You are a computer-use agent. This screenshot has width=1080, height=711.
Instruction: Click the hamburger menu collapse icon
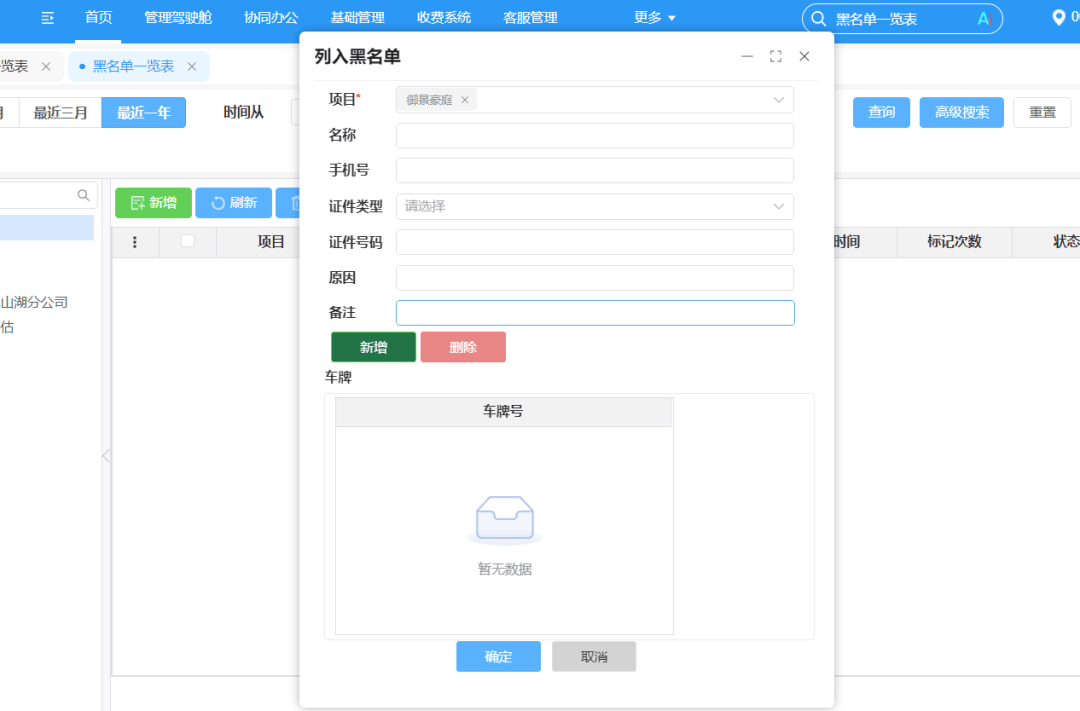point(48,18)
